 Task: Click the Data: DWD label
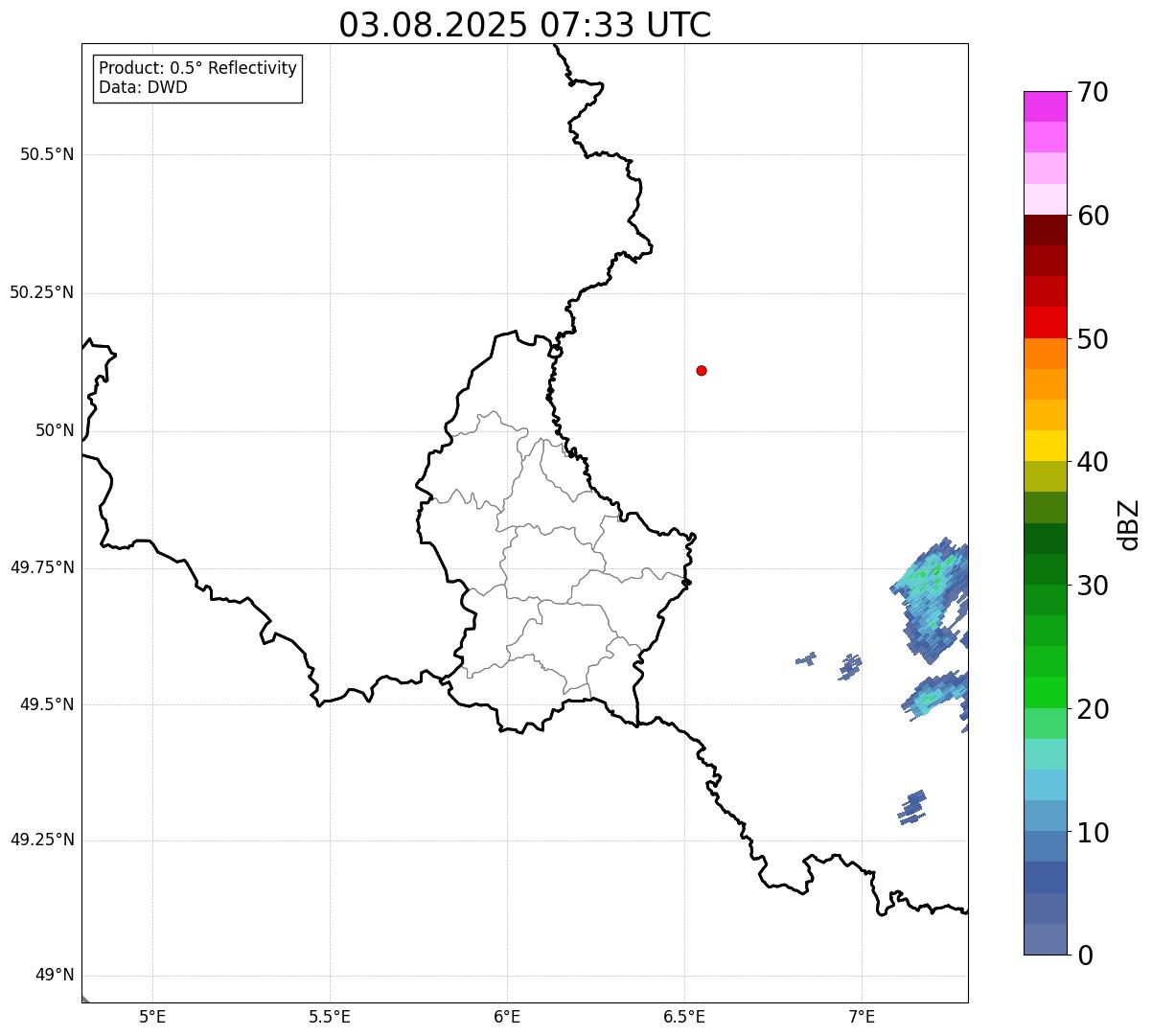(x=143, y=88)
